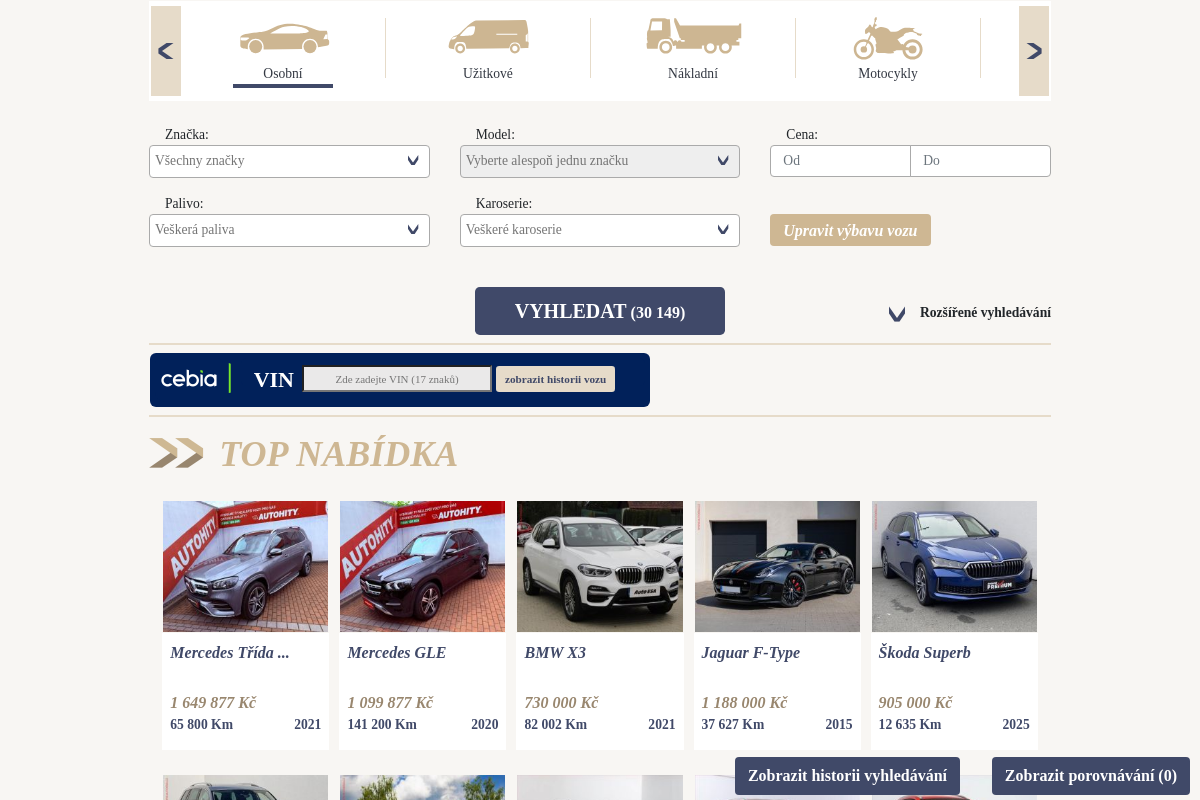This screenshot has height=800, width=1200.
Task: Open the Mercedes Třída ... title link
Action: (229, 653)
